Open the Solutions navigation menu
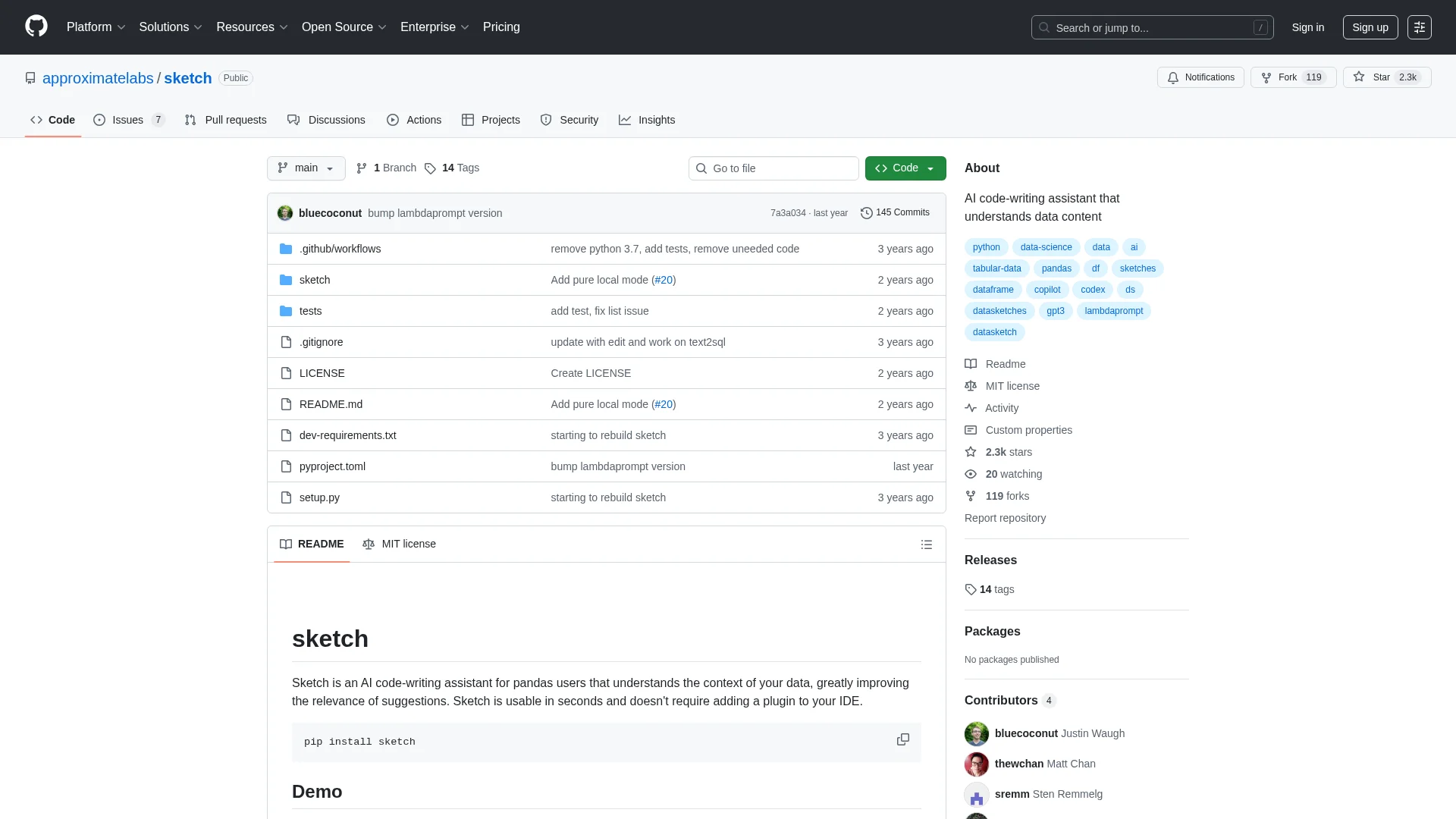The width and height of the screenshot is (1456, 819). pos(170,27)
